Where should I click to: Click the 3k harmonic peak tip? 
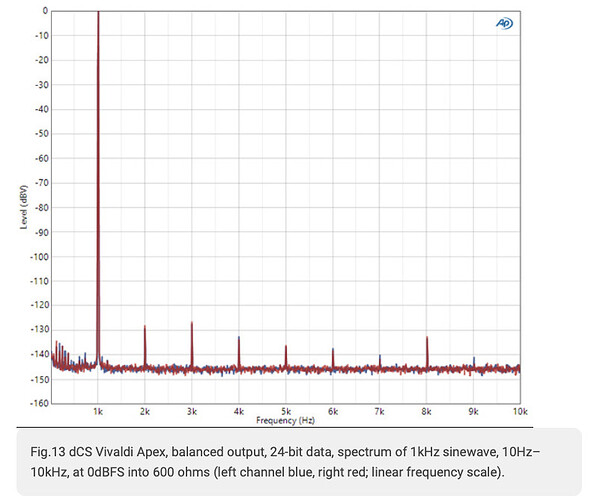coord(192,323)
